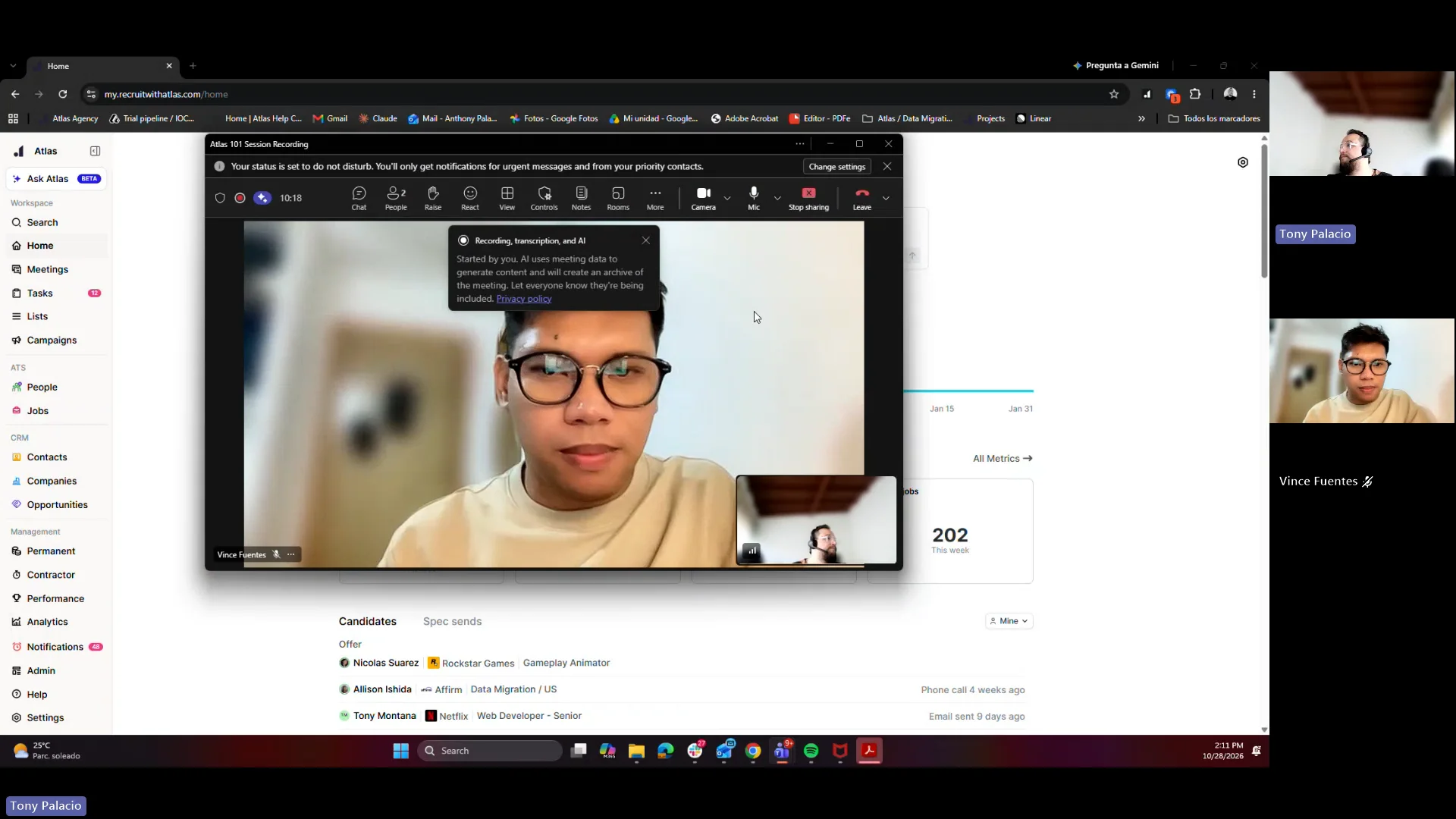Viewport: 1456px width, 819px height.
Task: Open Chrome tab search dropdown
Action: tap(13, 66)
